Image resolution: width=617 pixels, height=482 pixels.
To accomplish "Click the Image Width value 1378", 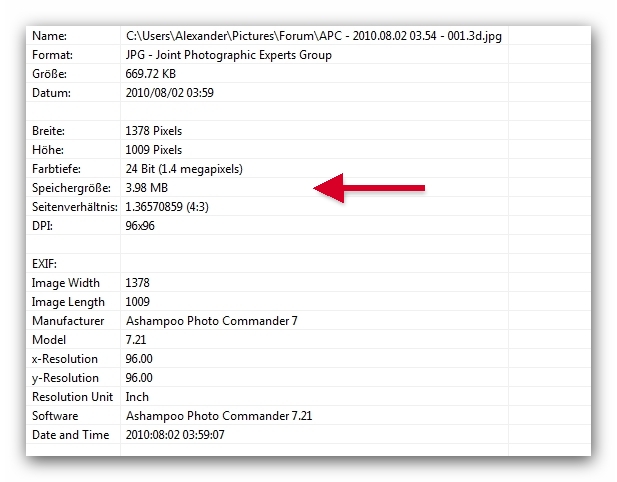I will 137,283.
